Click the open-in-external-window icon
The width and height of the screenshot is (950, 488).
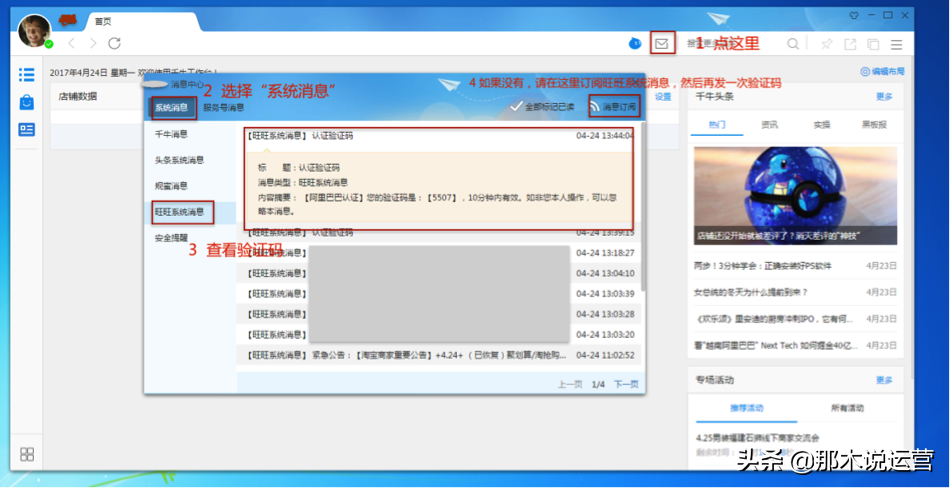pos(850,44)
